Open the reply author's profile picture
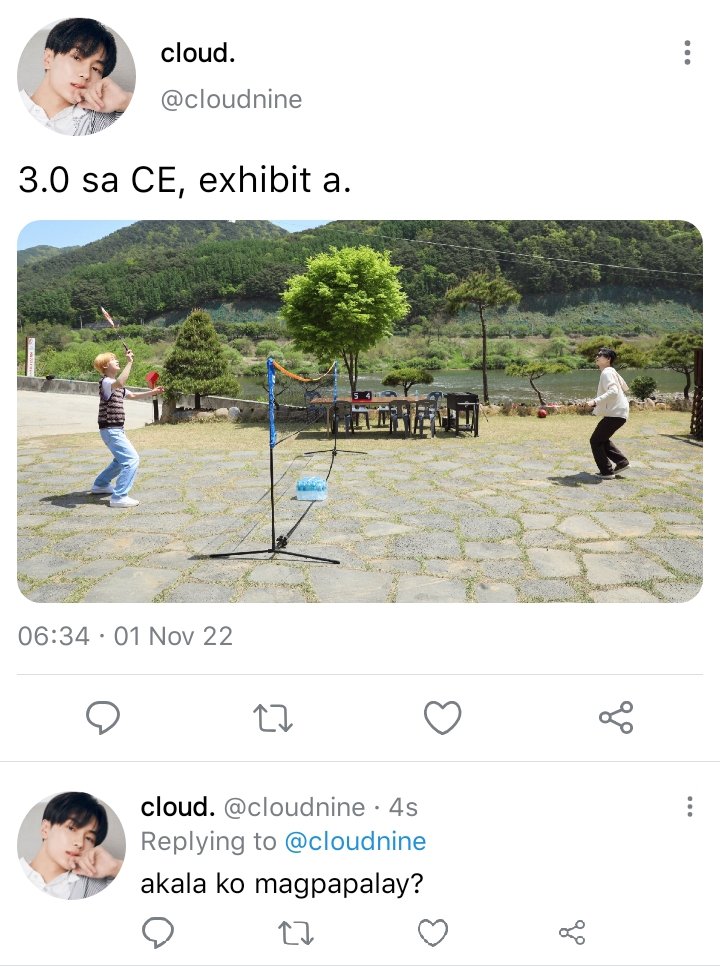 [x=71, y=846]
